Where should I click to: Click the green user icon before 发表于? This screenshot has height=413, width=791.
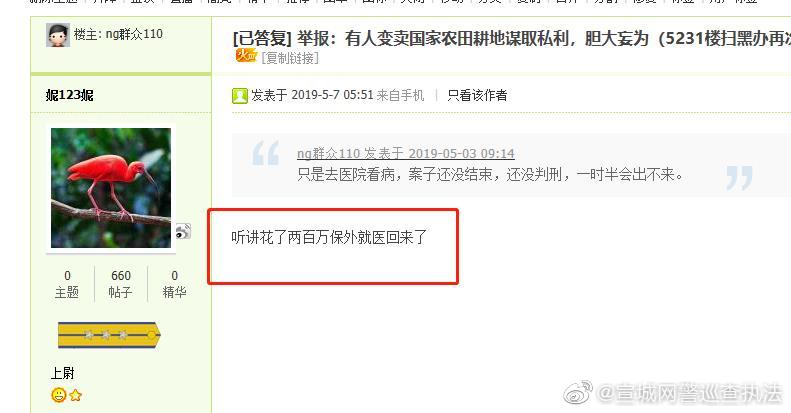coord(240,96)
